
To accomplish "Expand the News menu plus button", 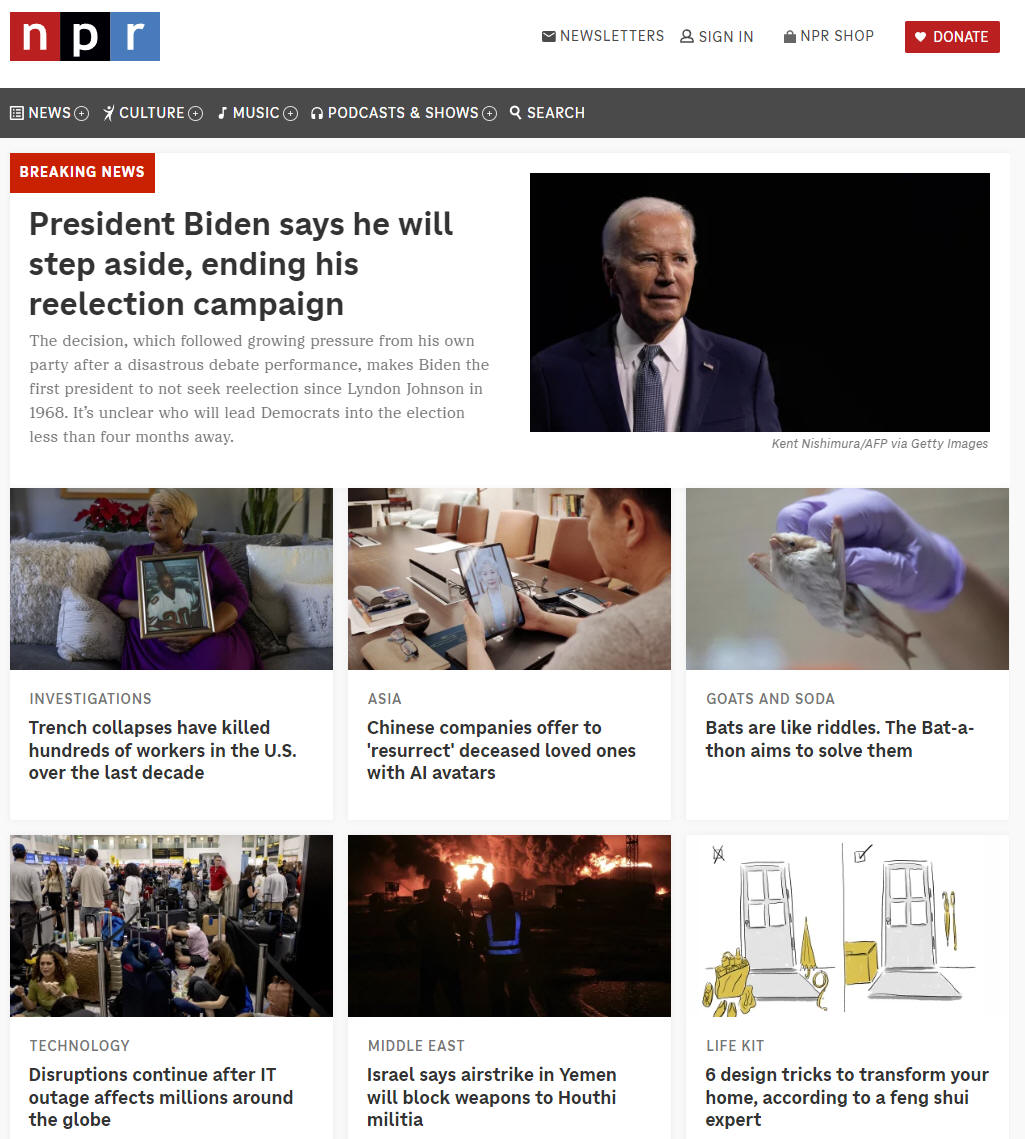I will (82, 113).
